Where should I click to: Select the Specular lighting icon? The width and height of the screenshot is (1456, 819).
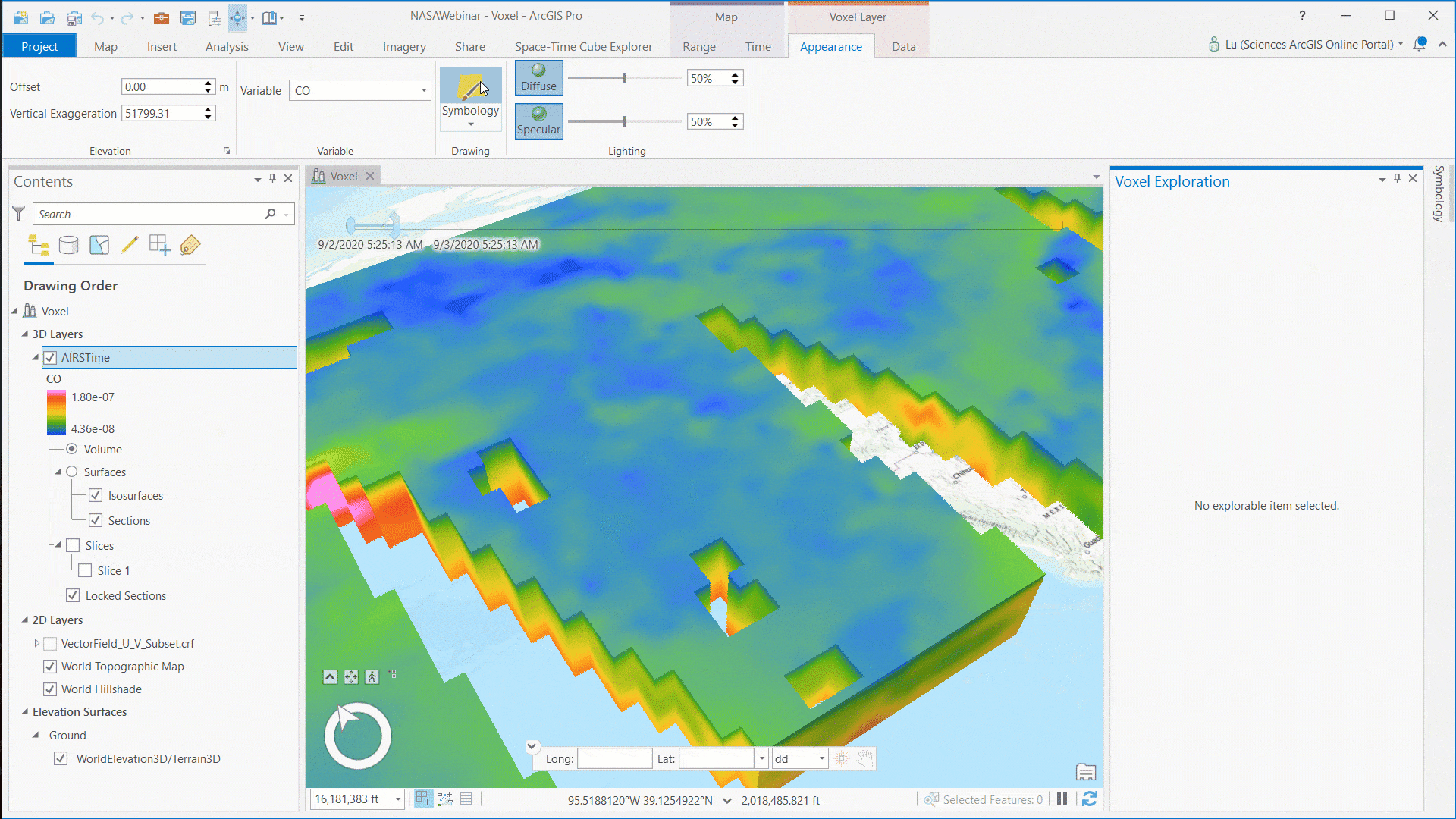[539, 119]
